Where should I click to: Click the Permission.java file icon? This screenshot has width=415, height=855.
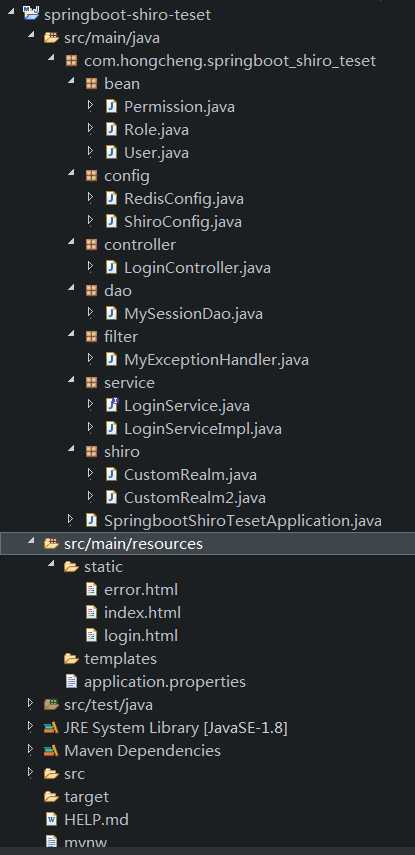(x=111, y=106)
